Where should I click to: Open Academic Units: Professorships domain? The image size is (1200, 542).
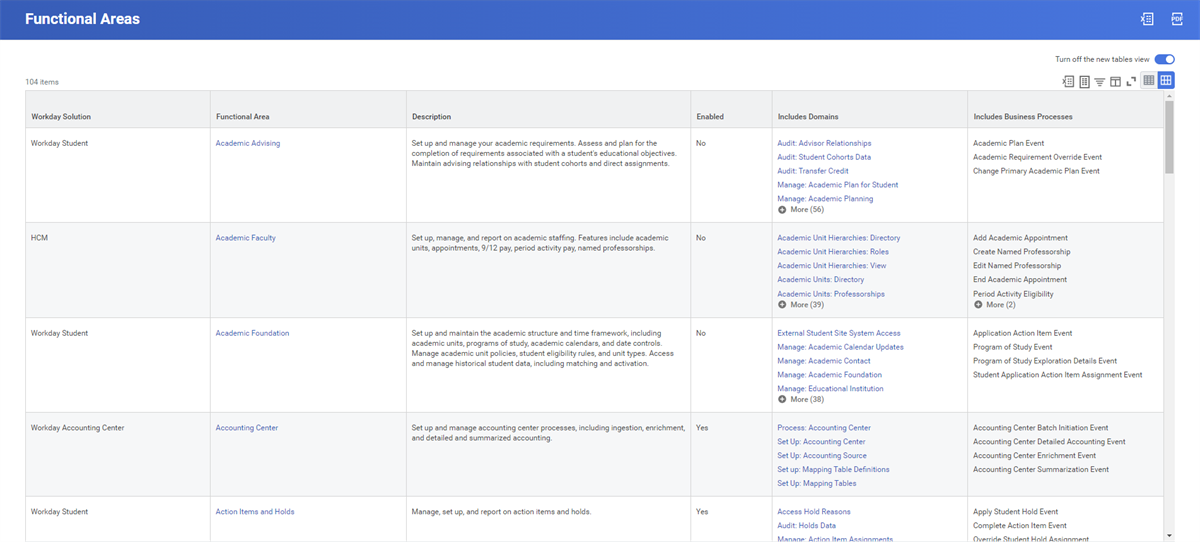pyautogui.click(x=831, y=294)
